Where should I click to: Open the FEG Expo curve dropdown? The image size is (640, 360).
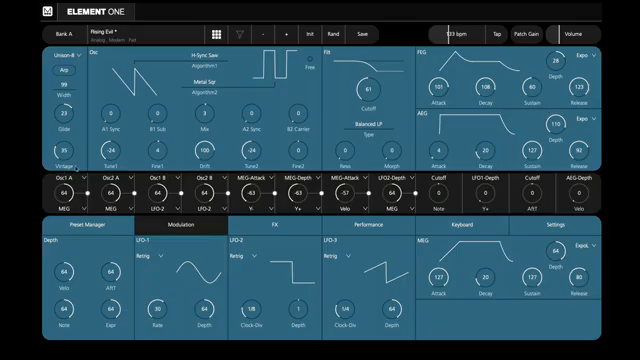pyautogui.click(x=586, y=55)
